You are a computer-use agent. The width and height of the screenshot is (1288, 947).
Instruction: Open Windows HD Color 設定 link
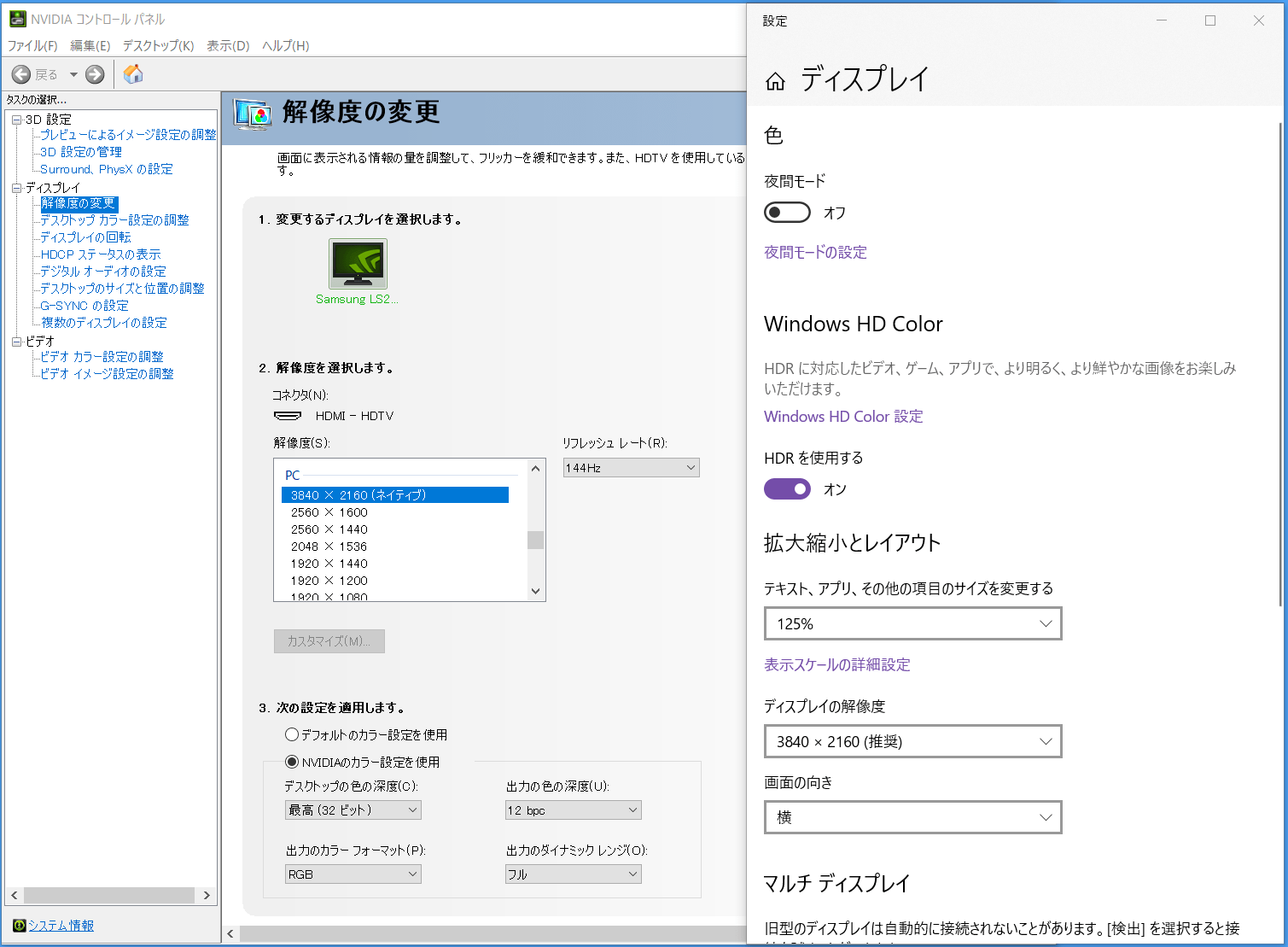843,417
